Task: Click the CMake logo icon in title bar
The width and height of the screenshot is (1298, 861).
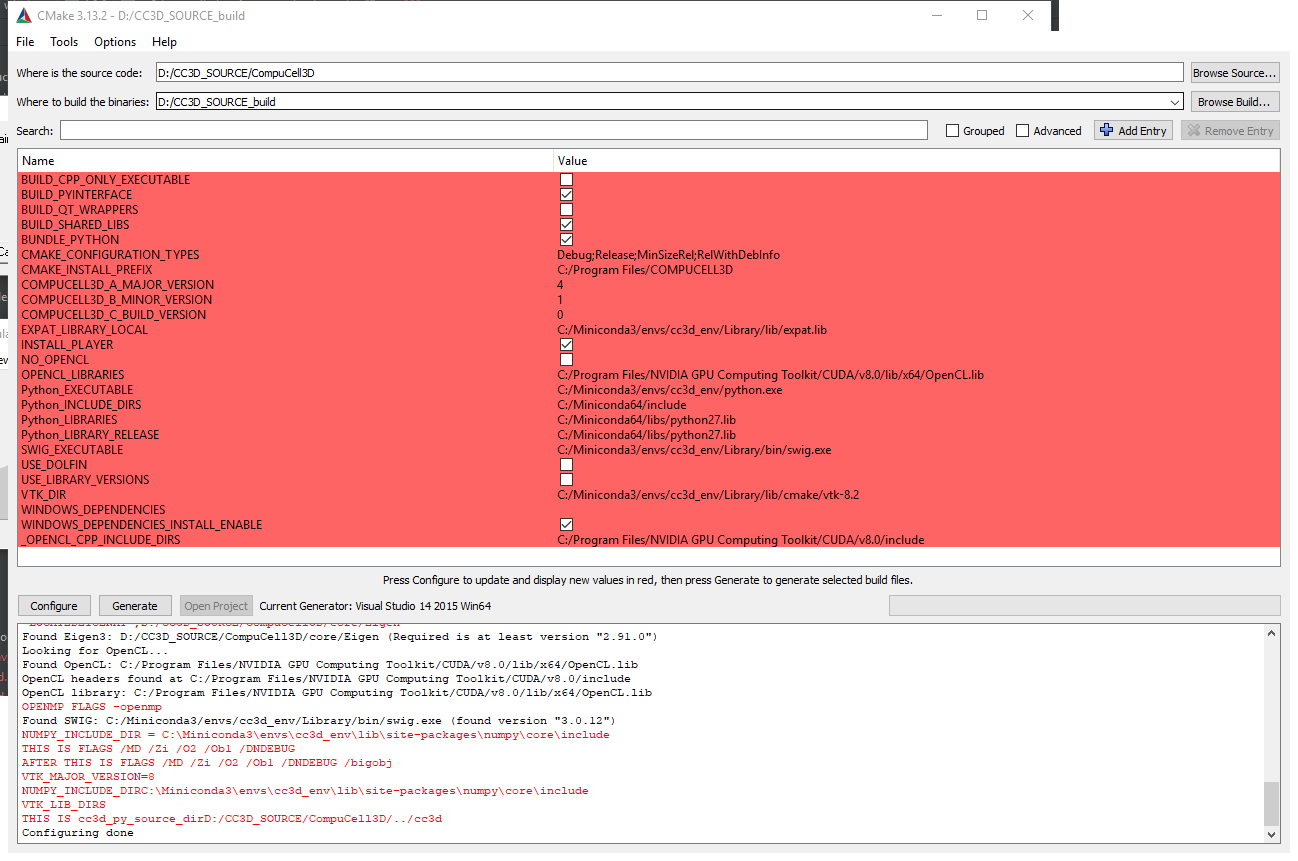Action: click(23, 15)
